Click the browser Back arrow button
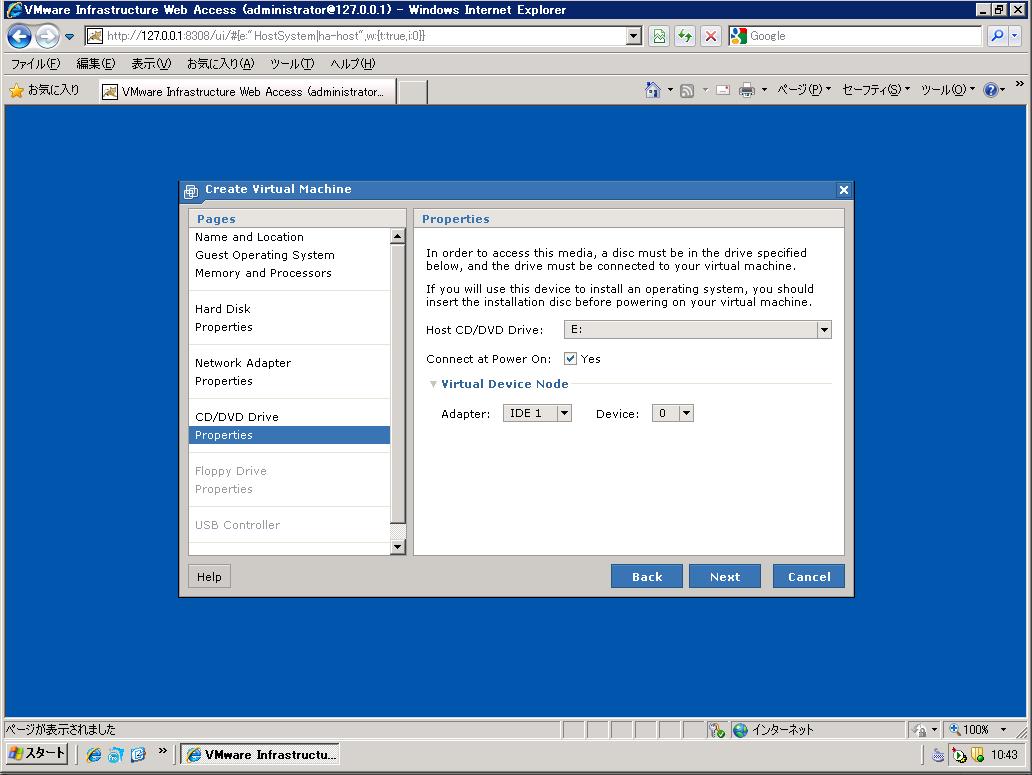Screen dimensions: 1032x775 (x=19, y=36)
